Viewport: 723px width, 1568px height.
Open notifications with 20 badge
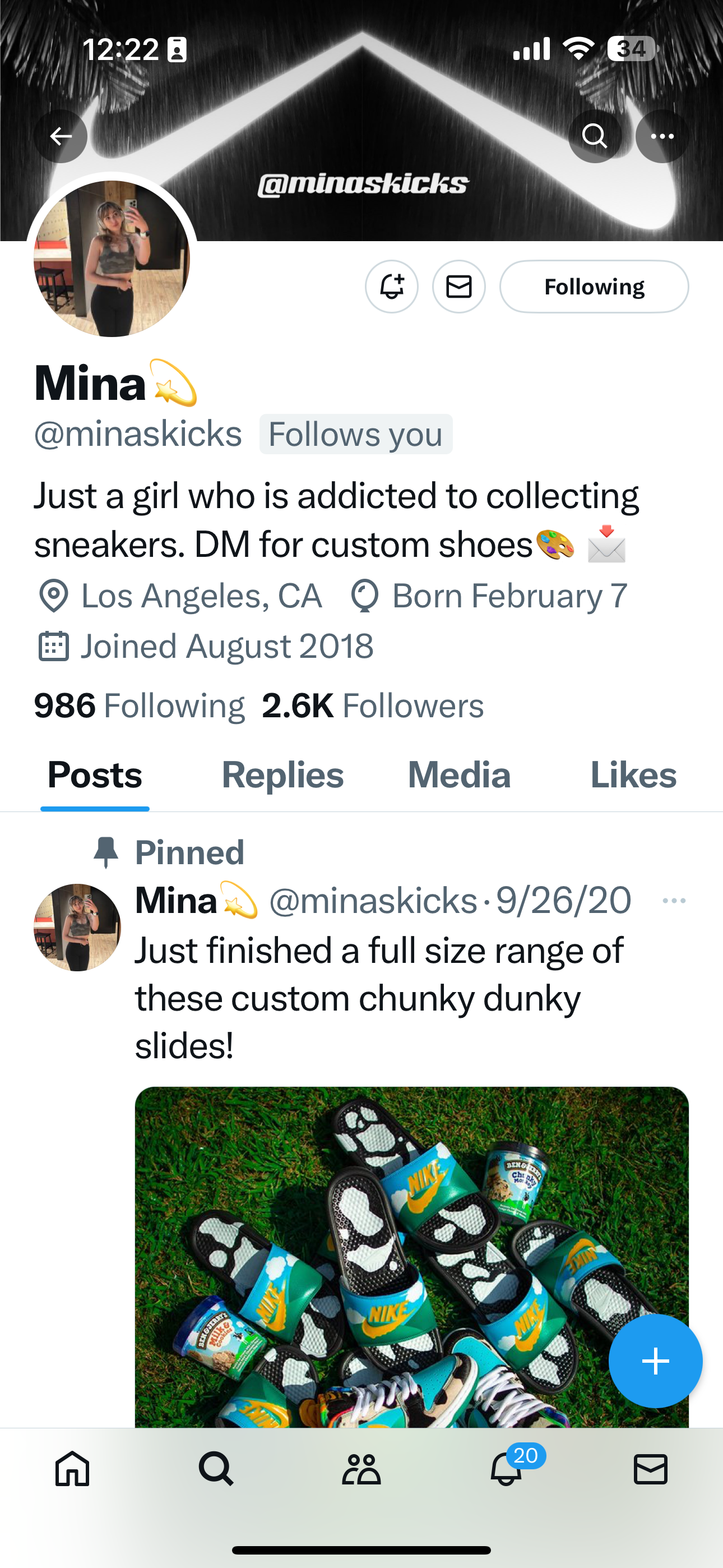click(506, 1469)
